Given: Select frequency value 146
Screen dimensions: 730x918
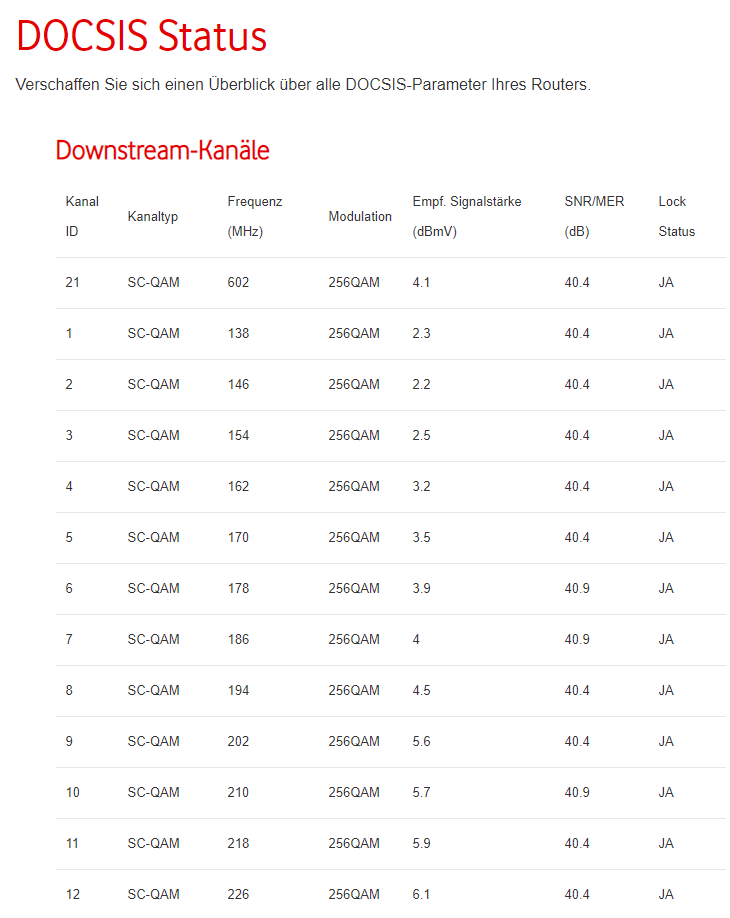Looking at the screenshot, I should pos(238,384).
